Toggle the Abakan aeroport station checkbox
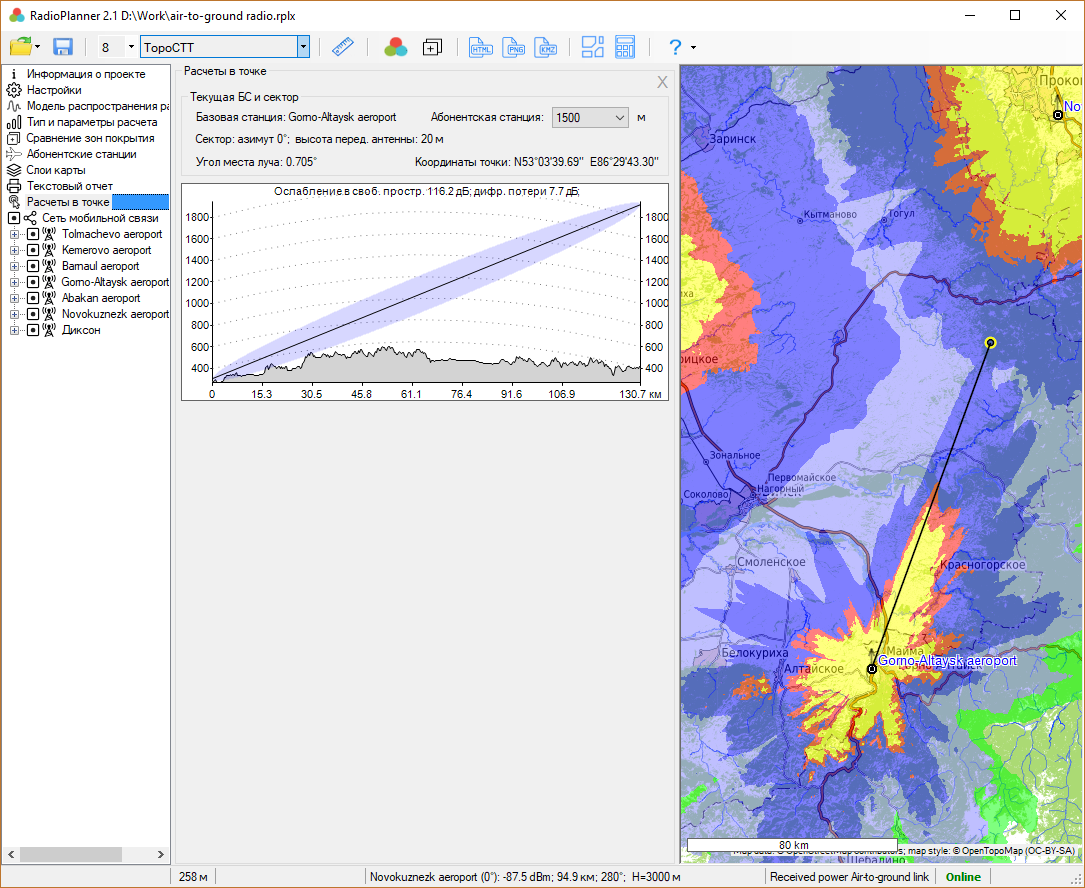 tap(33, 298)
